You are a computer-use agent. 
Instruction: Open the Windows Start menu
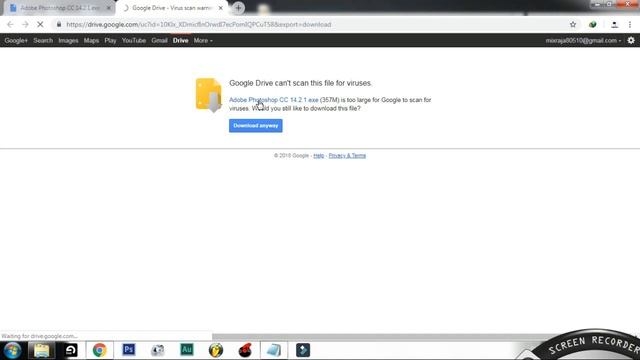point(12,350)
